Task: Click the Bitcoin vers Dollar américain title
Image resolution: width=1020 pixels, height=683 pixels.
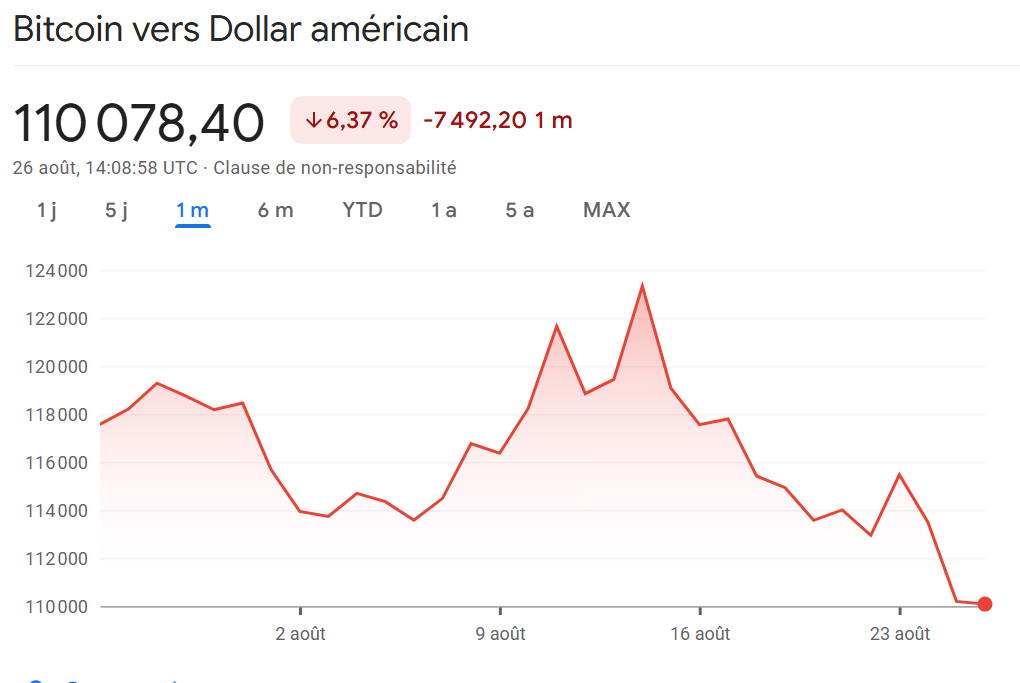Action: 240,28
